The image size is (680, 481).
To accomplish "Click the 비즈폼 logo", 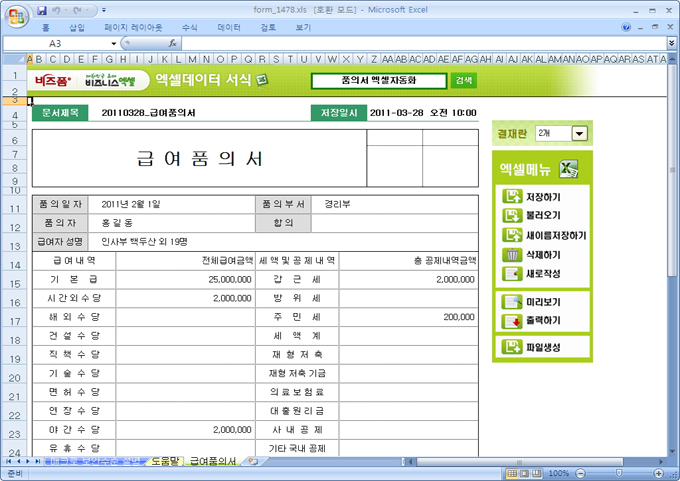I will (x=53, y=81).
